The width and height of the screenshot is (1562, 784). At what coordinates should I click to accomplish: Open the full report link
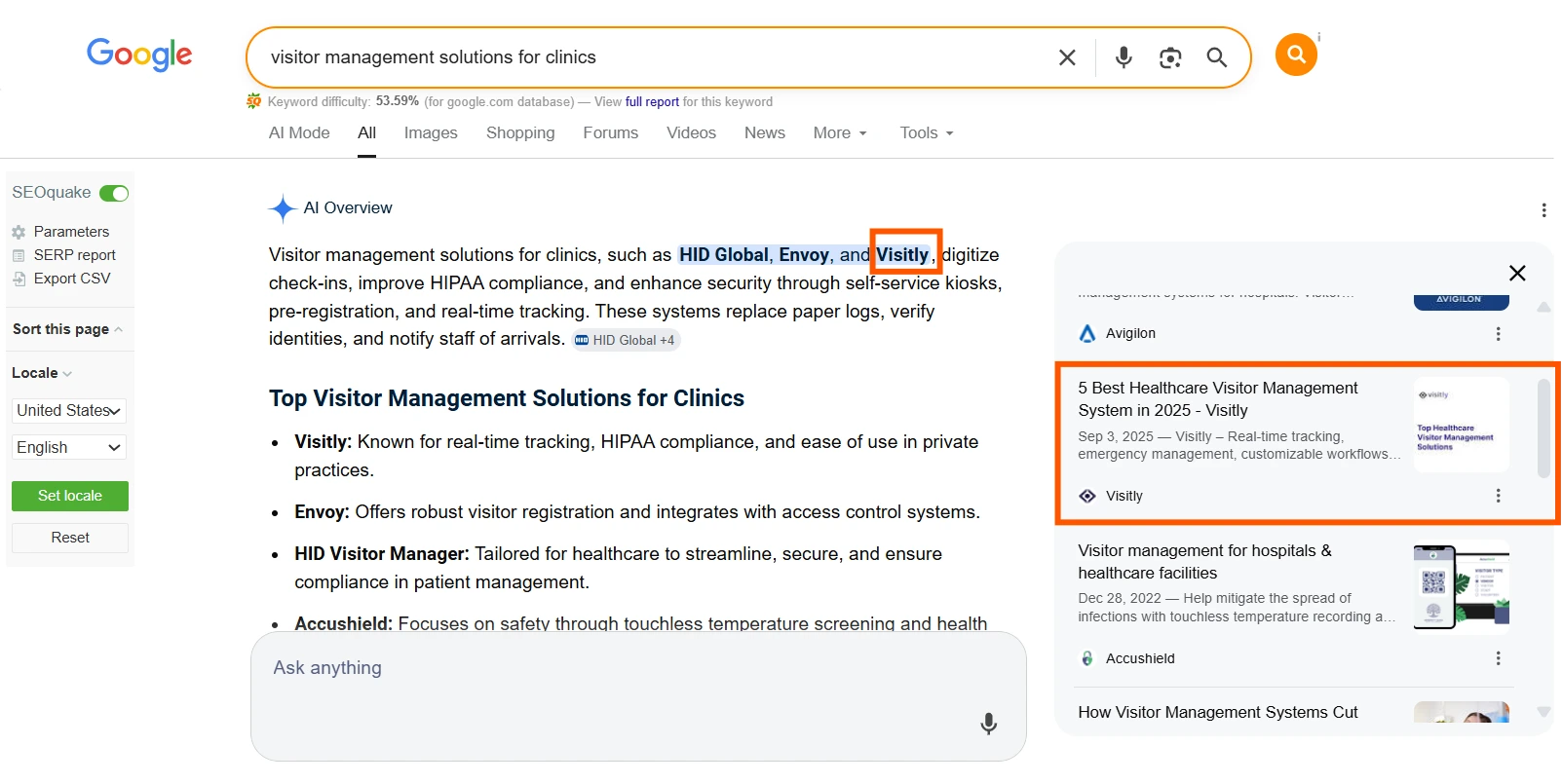tap(652, 101)
